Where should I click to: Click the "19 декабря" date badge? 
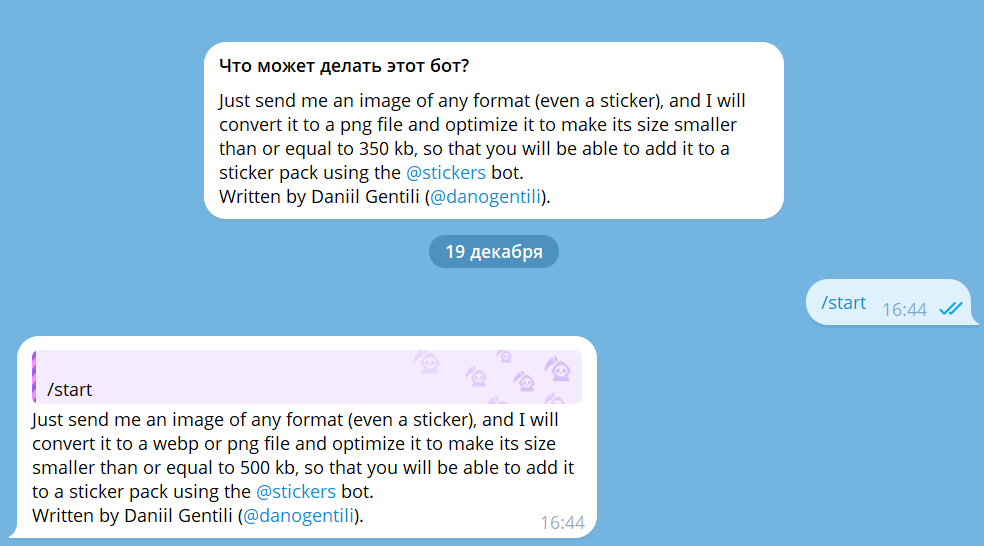click(x=494, y=252)
